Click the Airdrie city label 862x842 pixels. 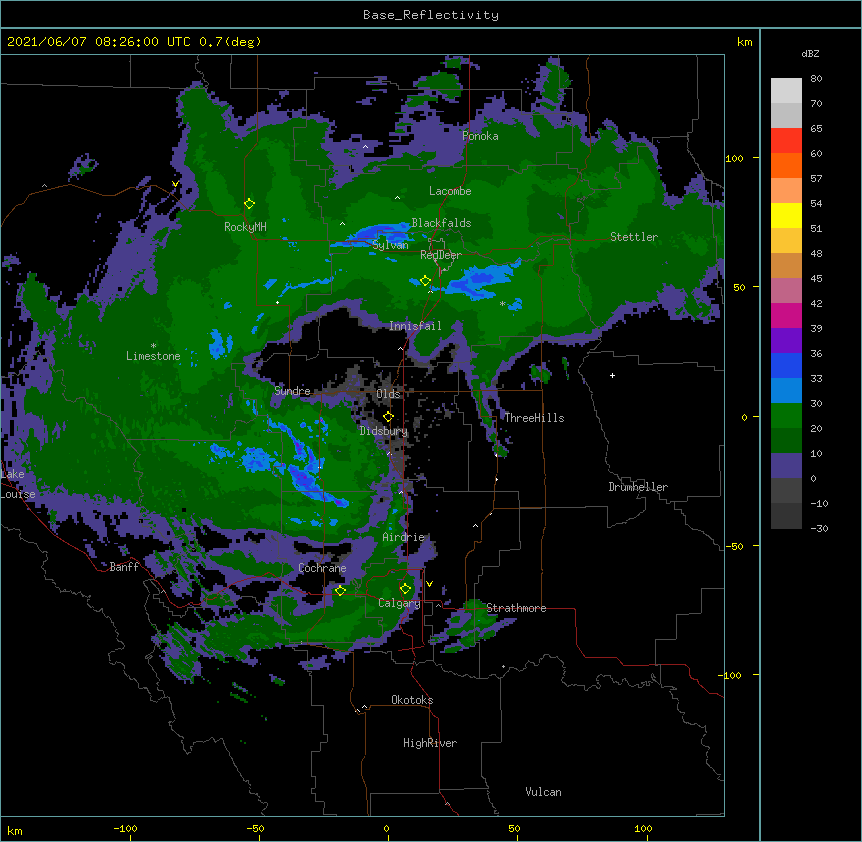point(403,537)
